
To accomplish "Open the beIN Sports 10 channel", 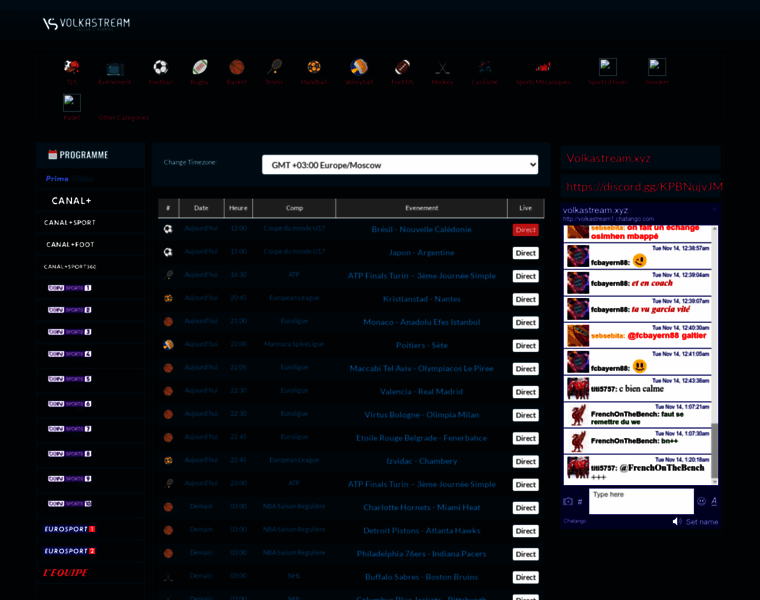I will pyautogui.click(x=69, y=504).
